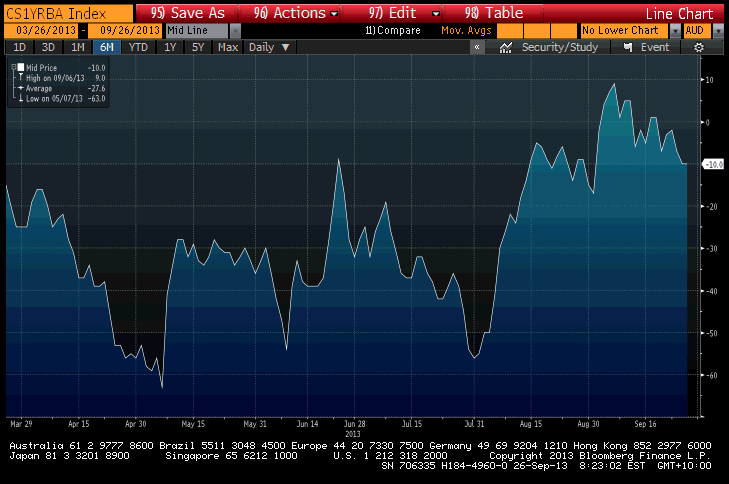Click the Security/Study chart icon
729x484 pixels.
tap(505, 47)
